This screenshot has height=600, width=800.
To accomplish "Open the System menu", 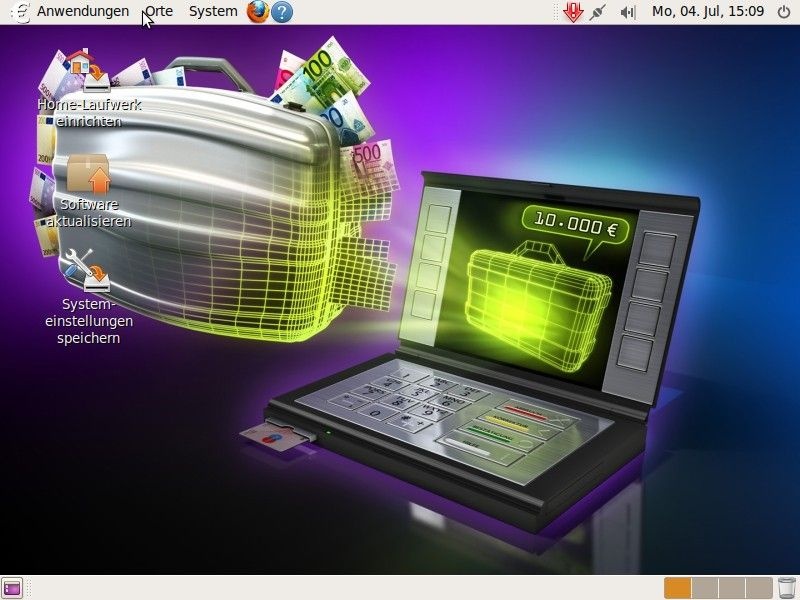I will 213,11.
